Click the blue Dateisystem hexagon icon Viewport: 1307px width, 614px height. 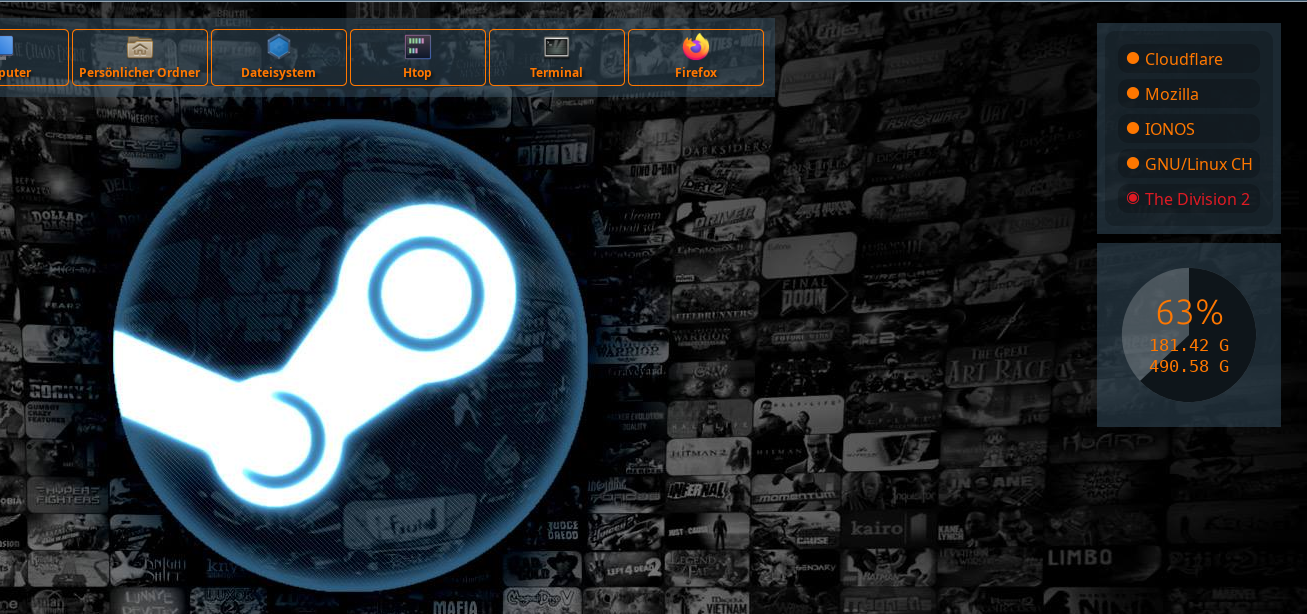[278, 47]
